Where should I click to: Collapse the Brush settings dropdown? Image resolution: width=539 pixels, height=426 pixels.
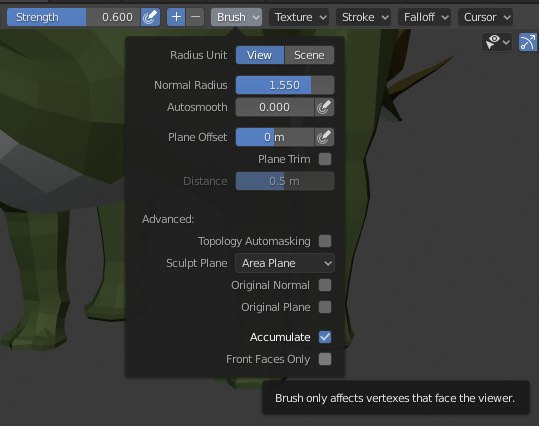[236, 17]
